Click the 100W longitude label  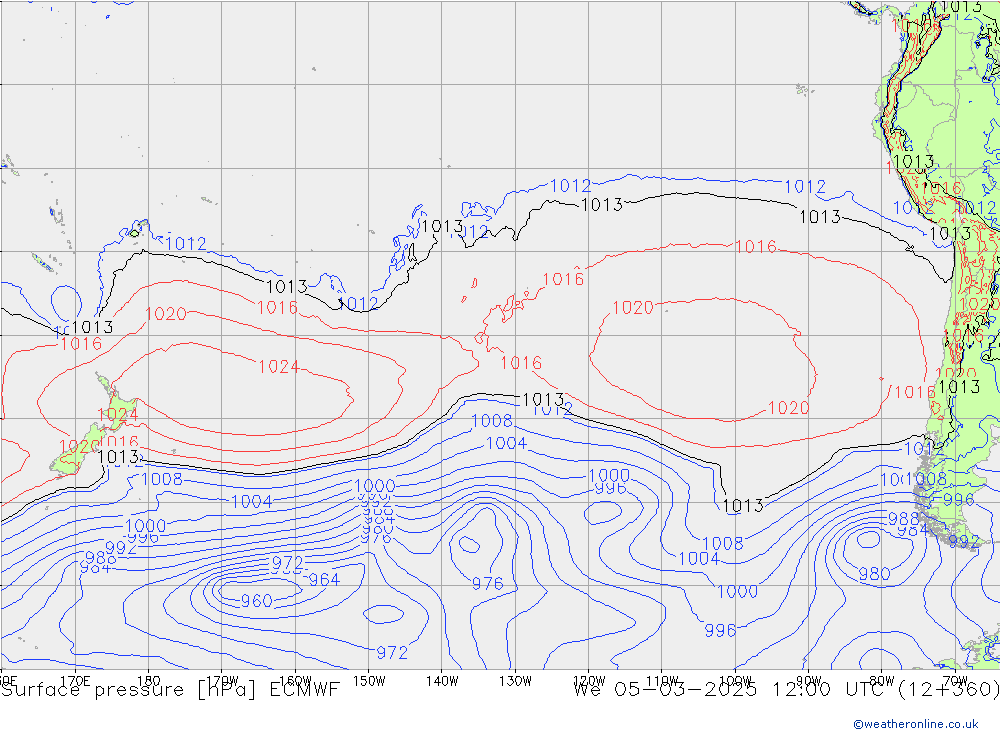tap(735, 681)
